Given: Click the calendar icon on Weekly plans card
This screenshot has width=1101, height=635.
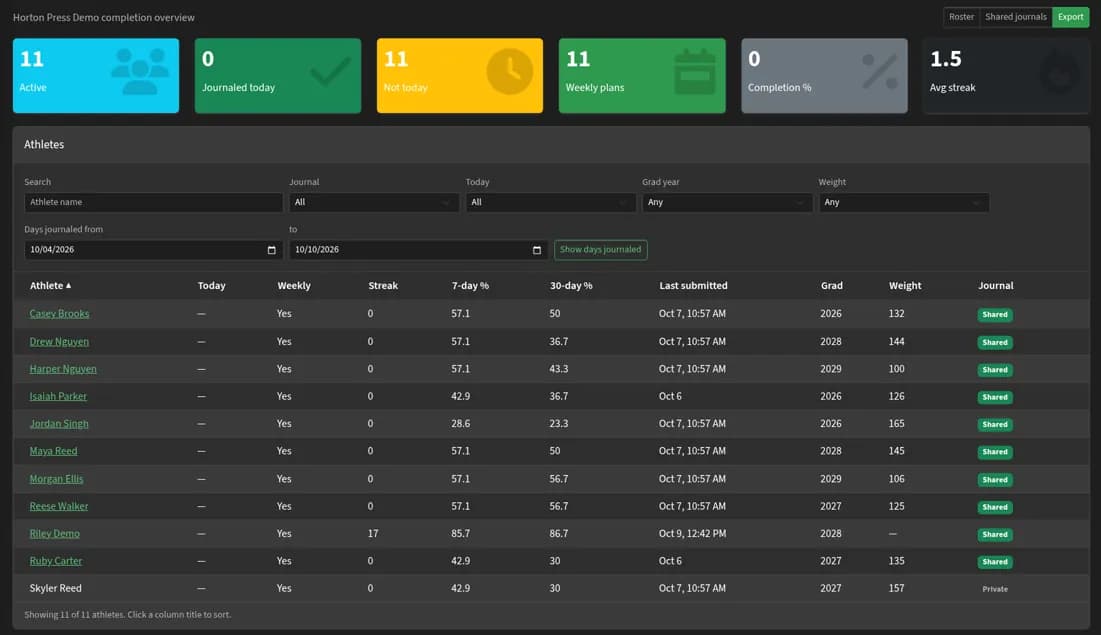Looking at the screenshot, I should [694, 71].
